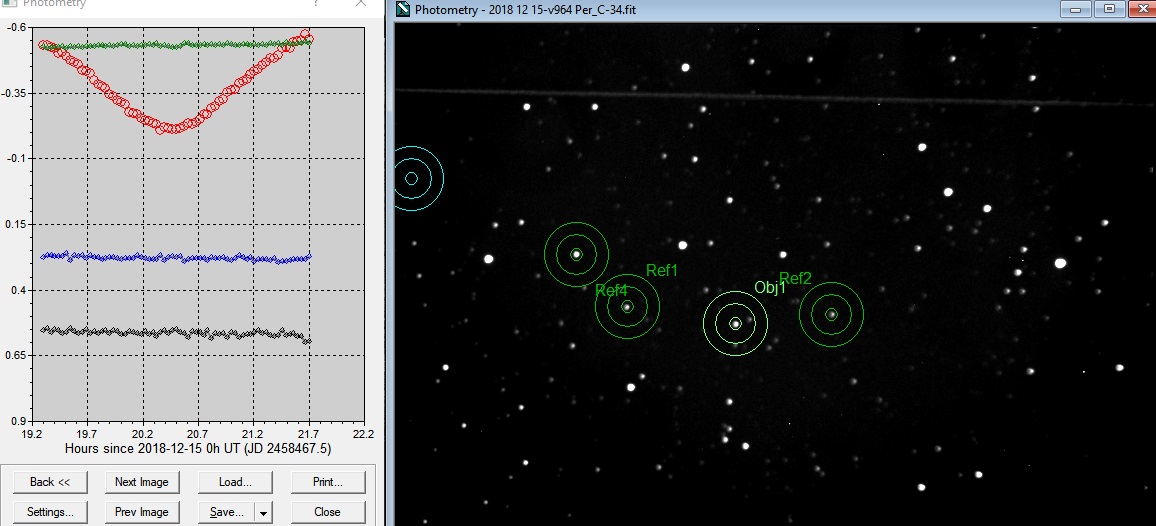Select the Ref2 reference star aperture

tap(831, 314)
